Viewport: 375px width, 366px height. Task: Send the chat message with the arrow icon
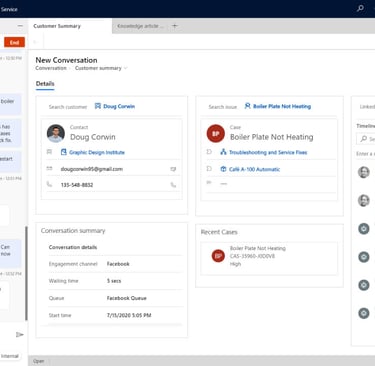20,334
